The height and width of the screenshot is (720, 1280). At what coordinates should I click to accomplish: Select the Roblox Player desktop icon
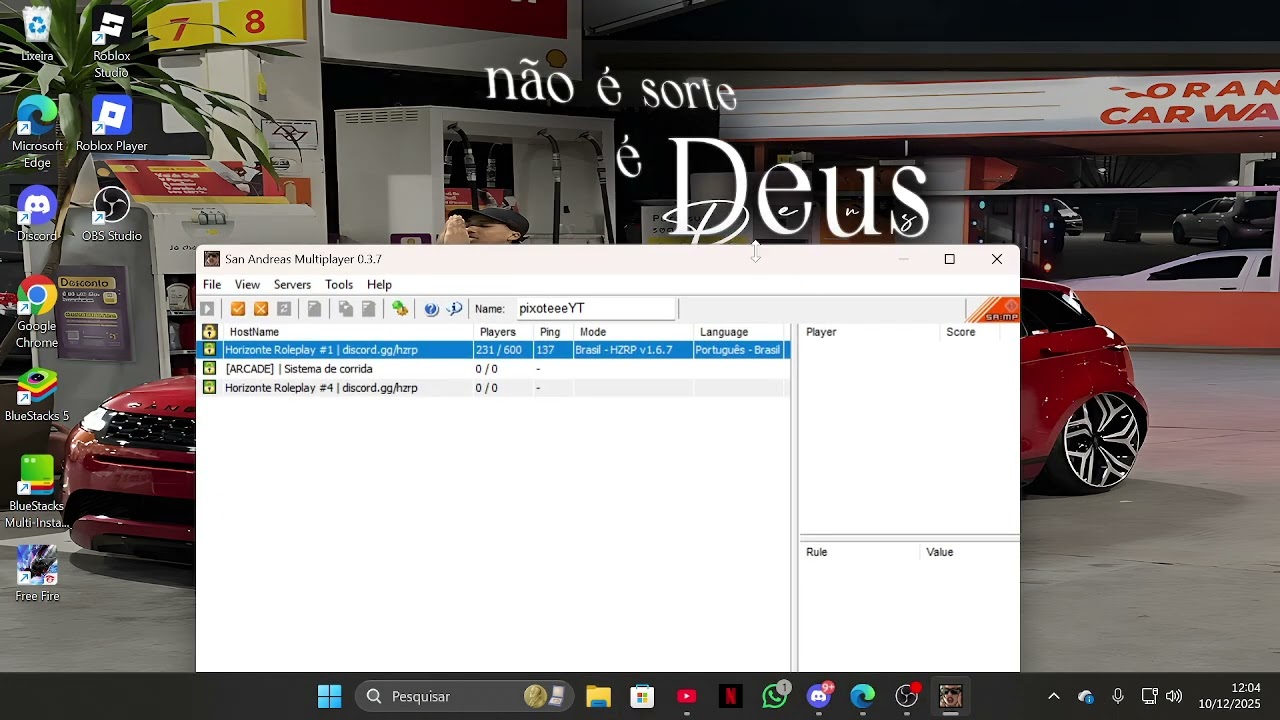(x=111, y=124)
